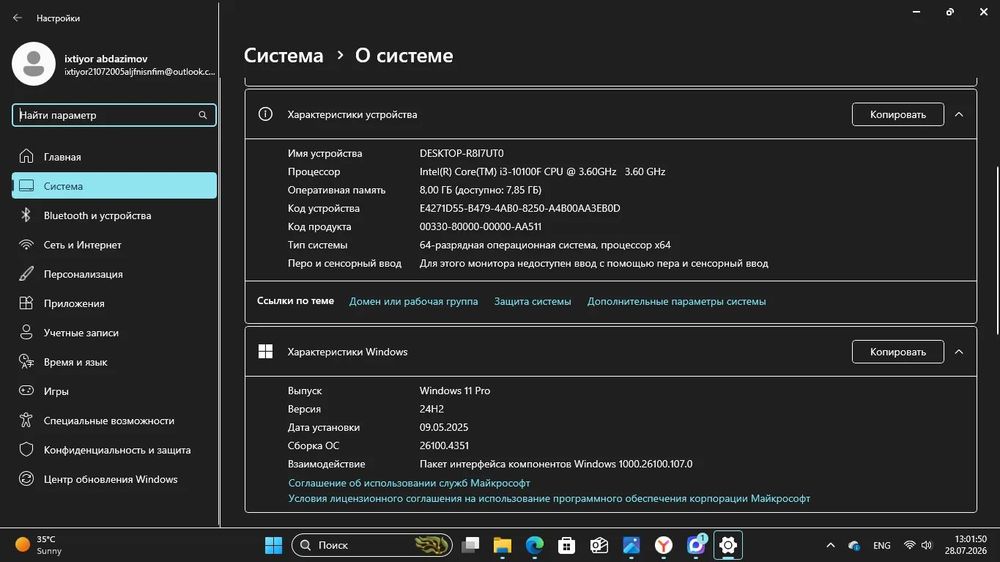Open Специальные возможности settings

coord(114,420)
